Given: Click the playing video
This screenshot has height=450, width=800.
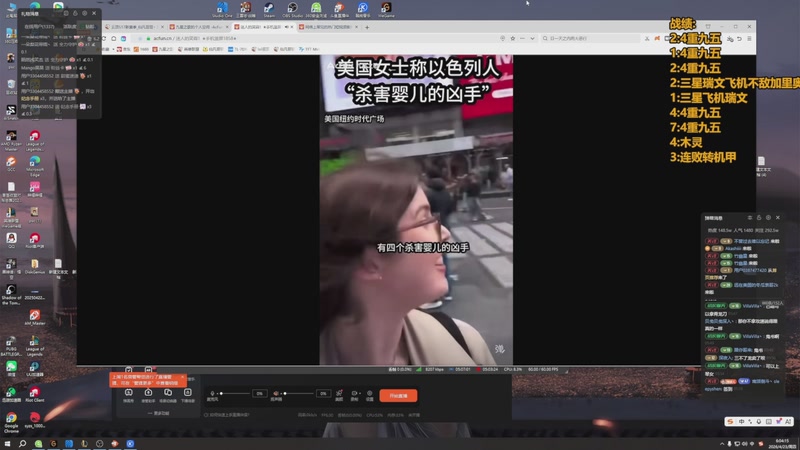Looking at the screenshot, I should coord(416,210).
